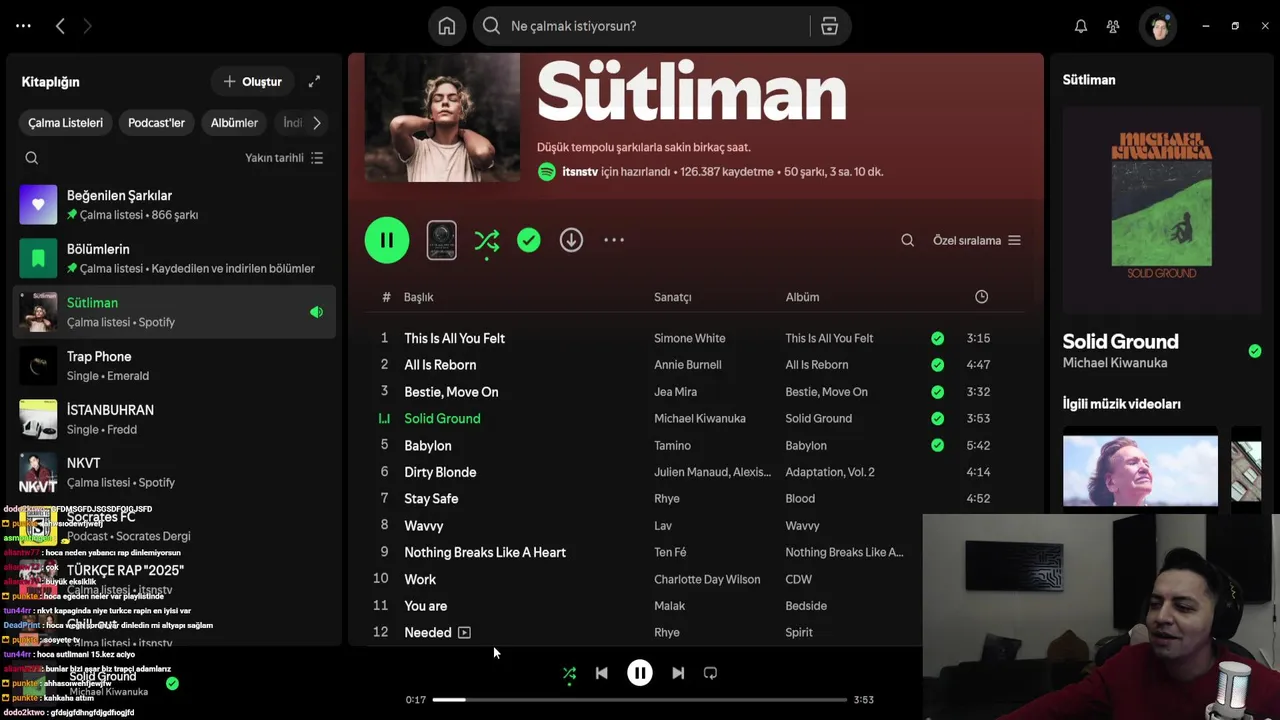Pause in bottom player bar

click(x=640, y=673)
